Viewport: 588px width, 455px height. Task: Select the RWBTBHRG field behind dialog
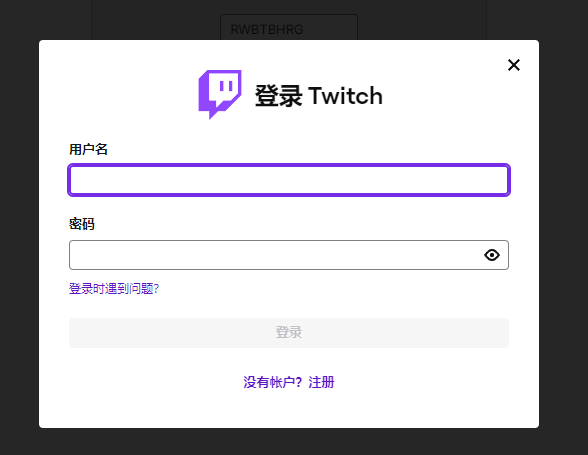(289, 28)
